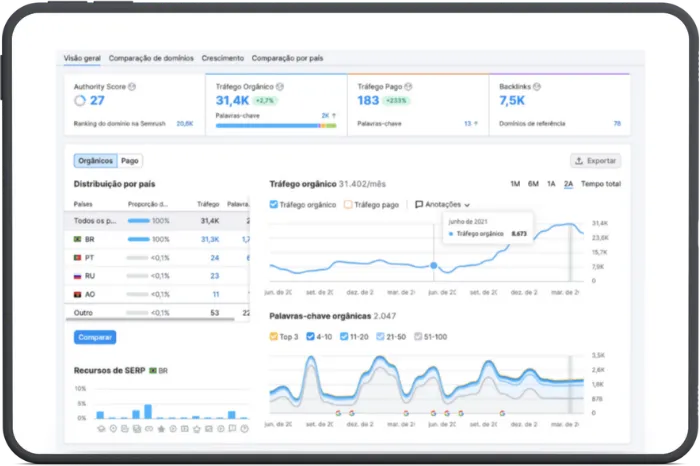Toggle the Tráfego orgânico checkbox
This screenshot has width=700, height=466.
pos(274,204)
